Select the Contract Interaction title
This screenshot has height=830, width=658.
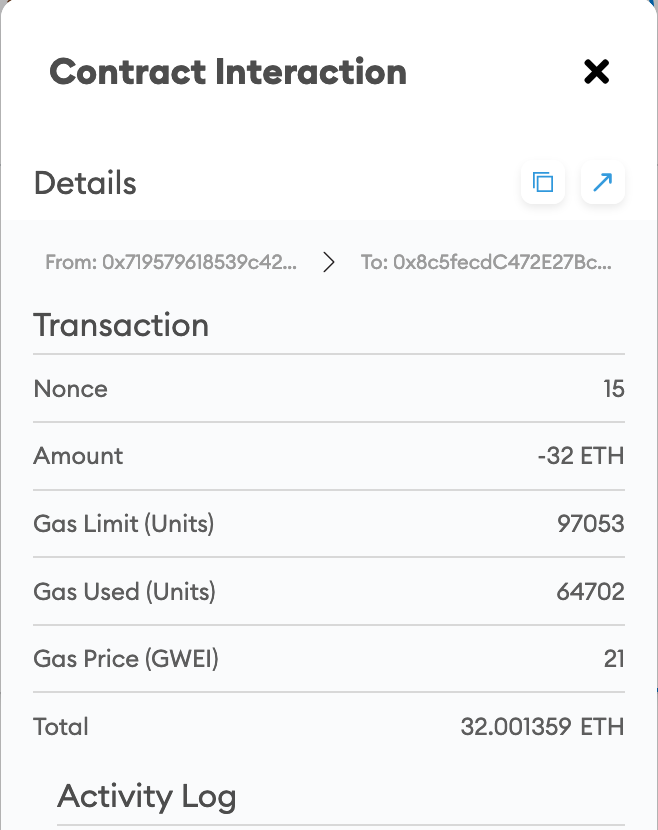pyautogui.click(x=228, y=72)
